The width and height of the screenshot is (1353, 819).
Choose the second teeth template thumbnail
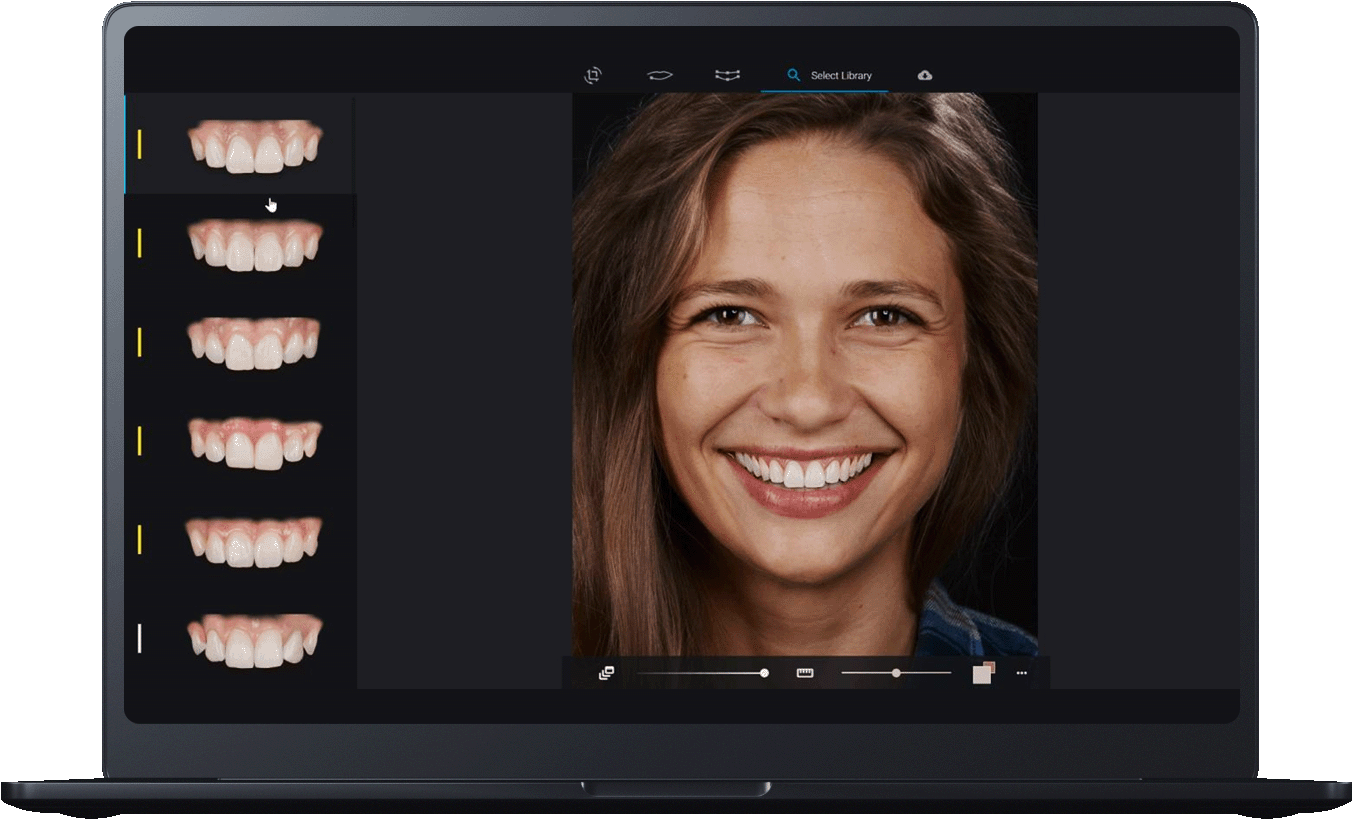click(x=254, y=245)
